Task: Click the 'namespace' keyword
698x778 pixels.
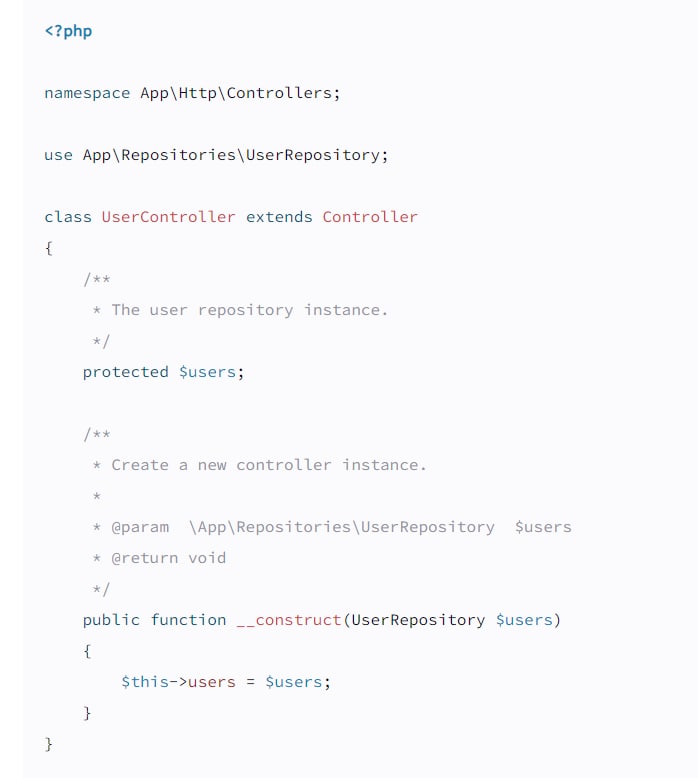Action: click(87, 93)
